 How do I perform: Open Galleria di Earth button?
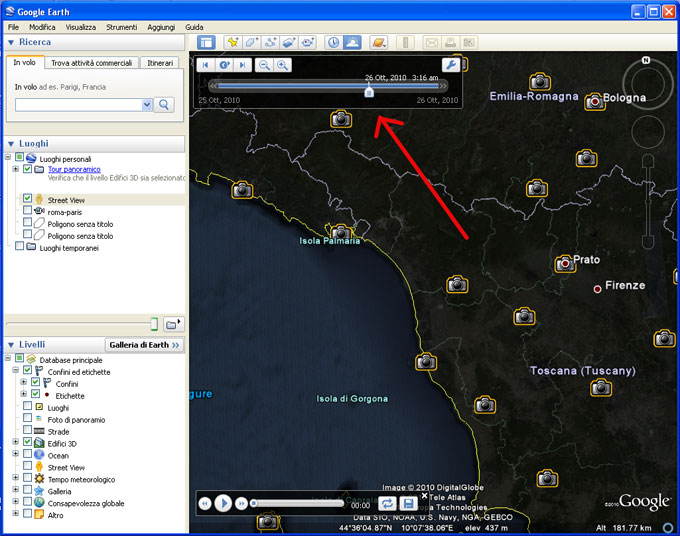[144, 345]
